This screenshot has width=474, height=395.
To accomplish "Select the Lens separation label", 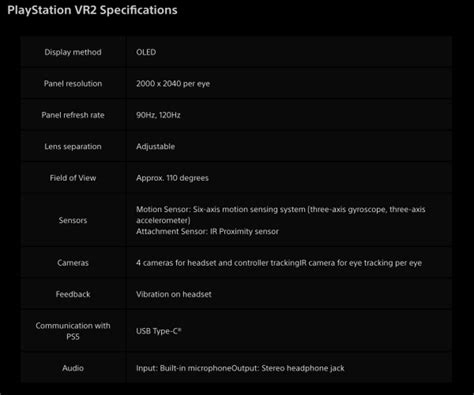I will 73,147.
